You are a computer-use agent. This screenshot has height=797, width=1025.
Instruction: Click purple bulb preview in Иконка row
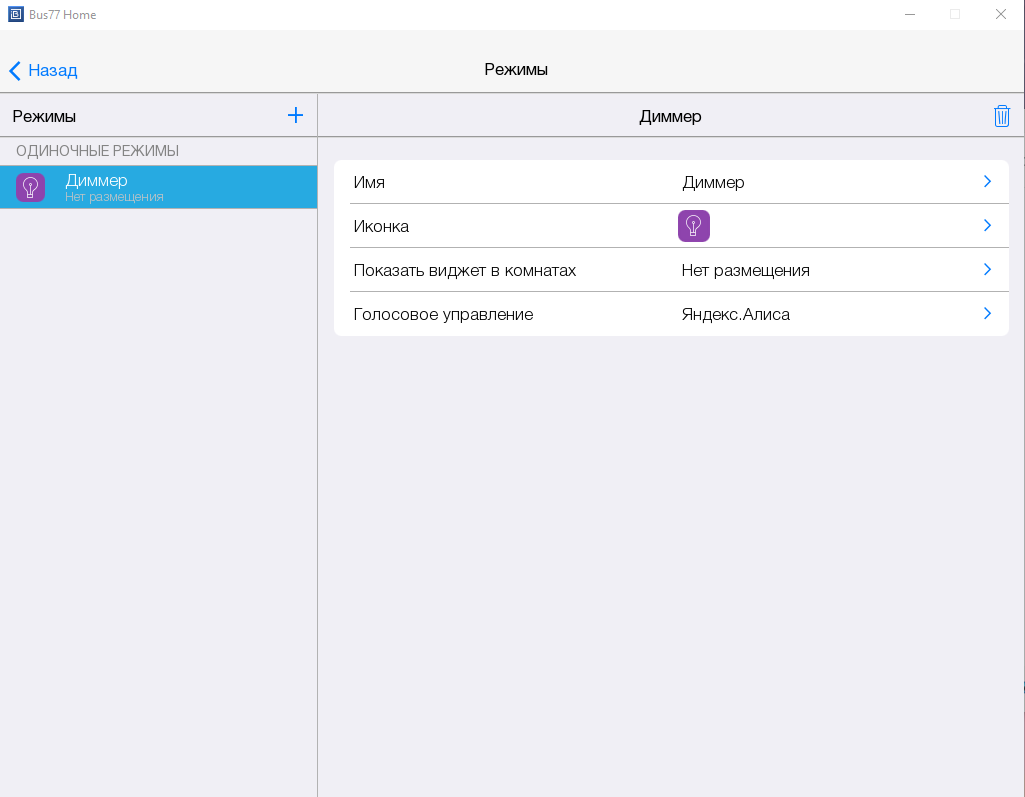tap(693, 226)
